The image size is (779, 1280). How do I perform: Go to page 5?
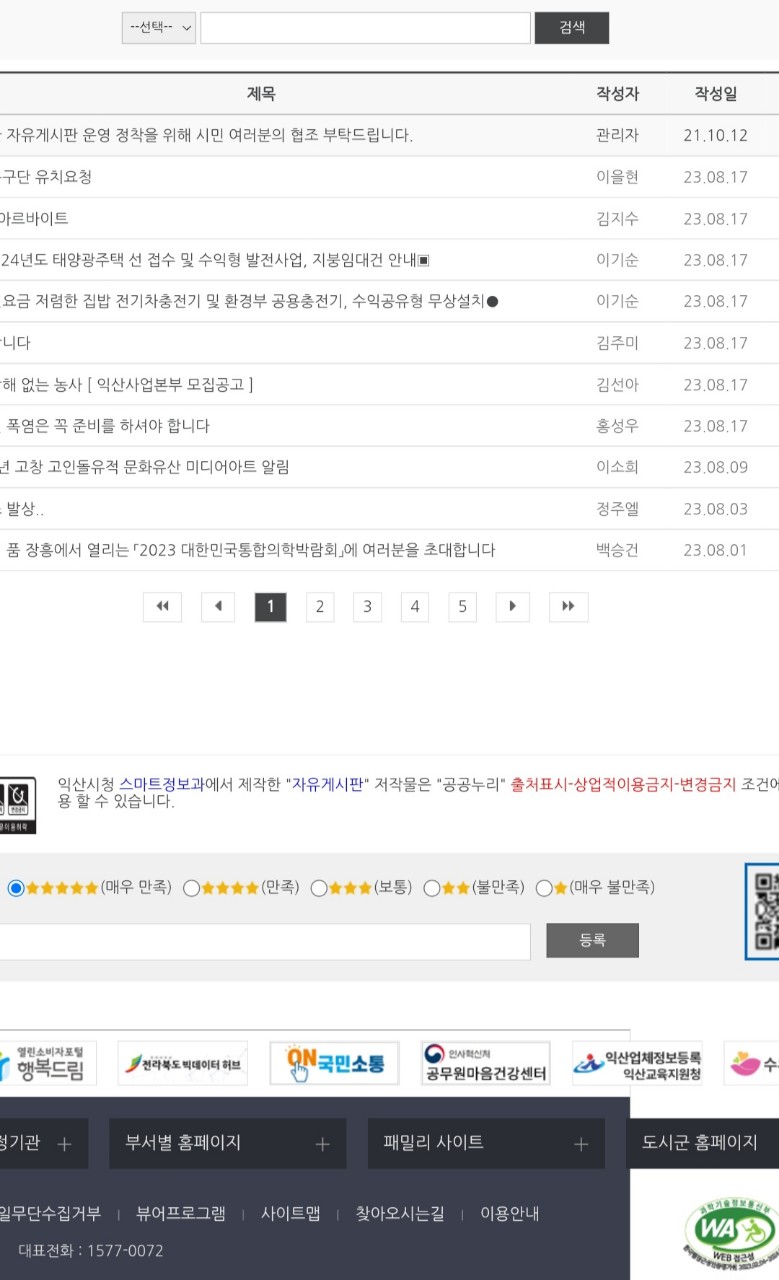pos(462,607)
